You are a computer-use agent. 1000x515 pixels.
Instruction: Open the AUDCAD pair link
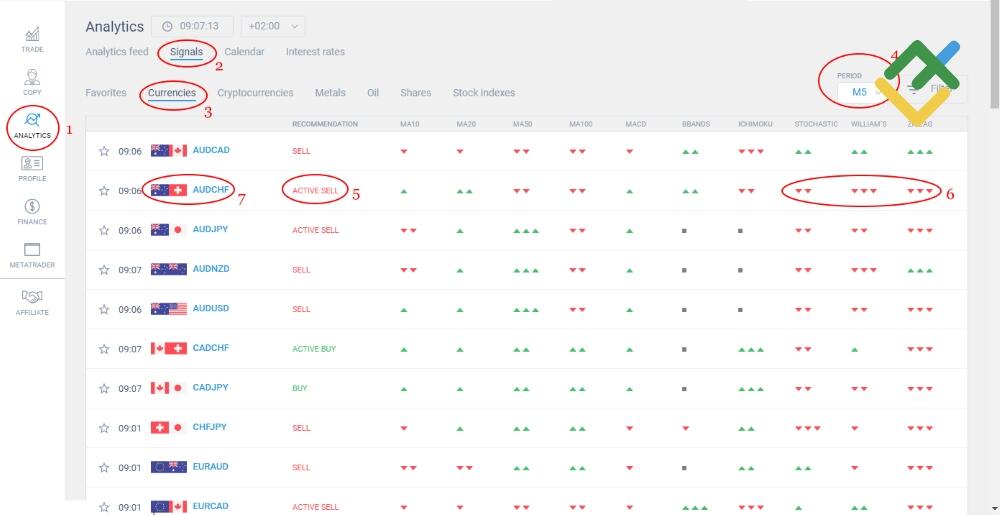(211, 150)
